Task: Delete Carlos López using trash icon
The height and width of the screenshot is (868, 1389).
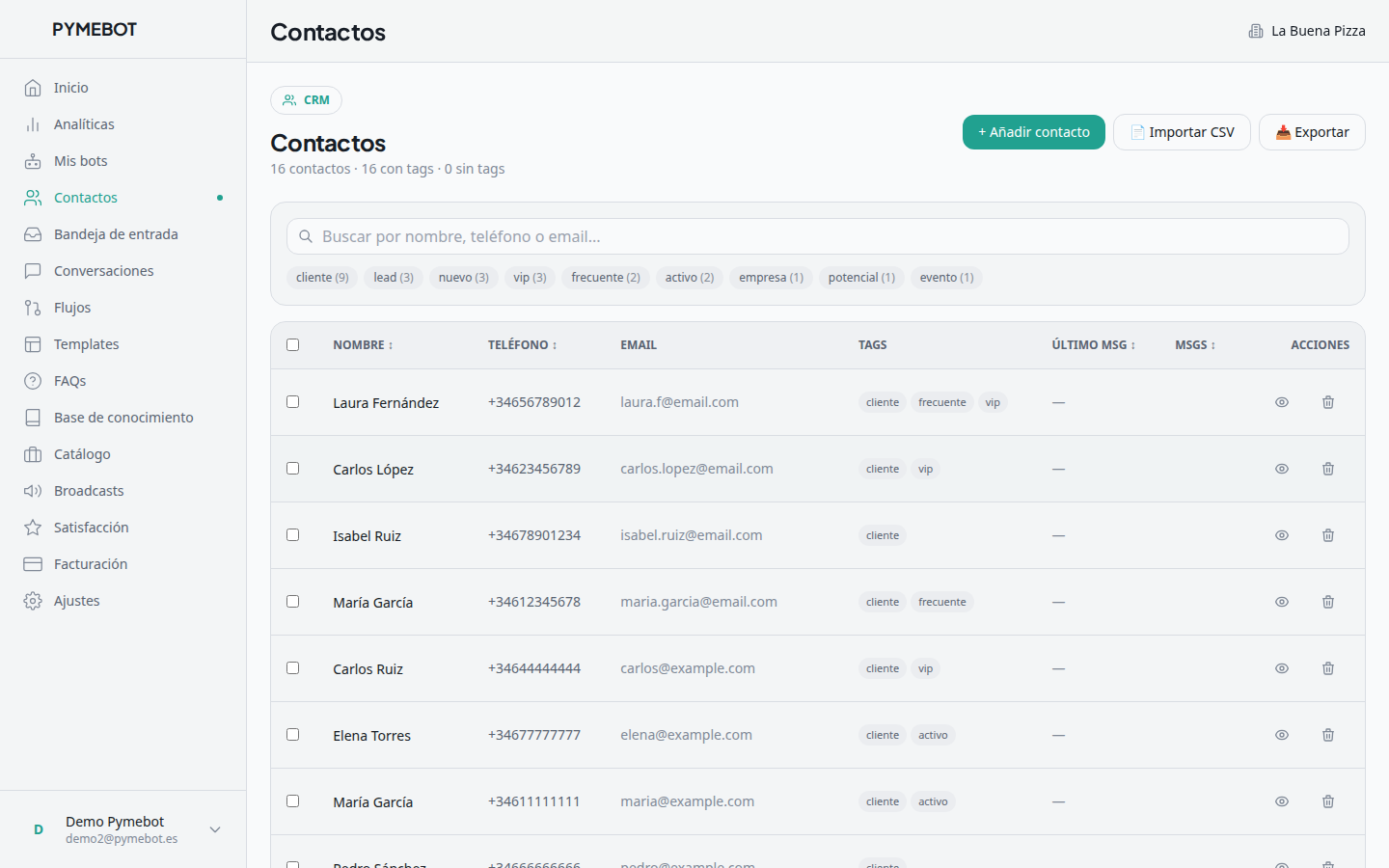Action: (1327, 469)
